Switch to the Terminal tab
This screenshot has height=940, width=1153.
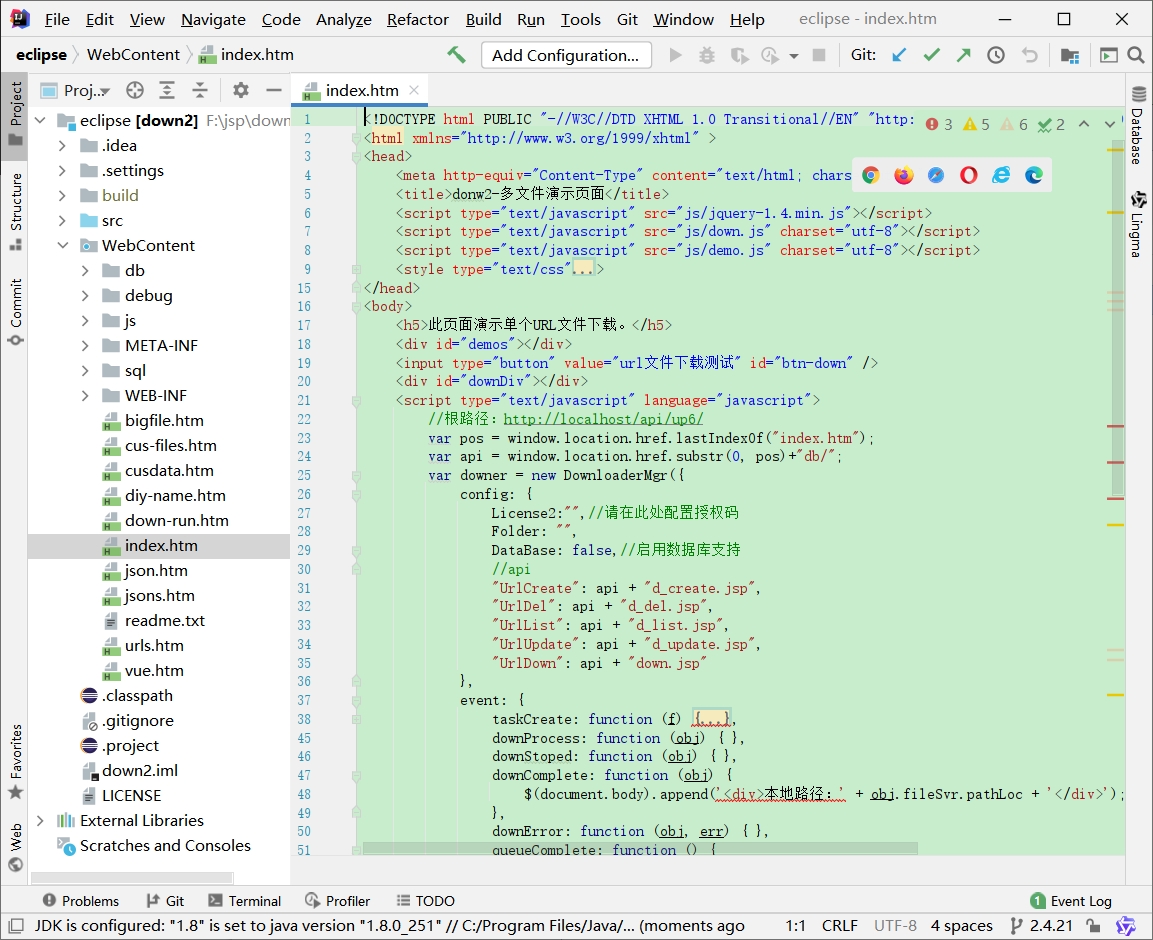pos(244,901)
